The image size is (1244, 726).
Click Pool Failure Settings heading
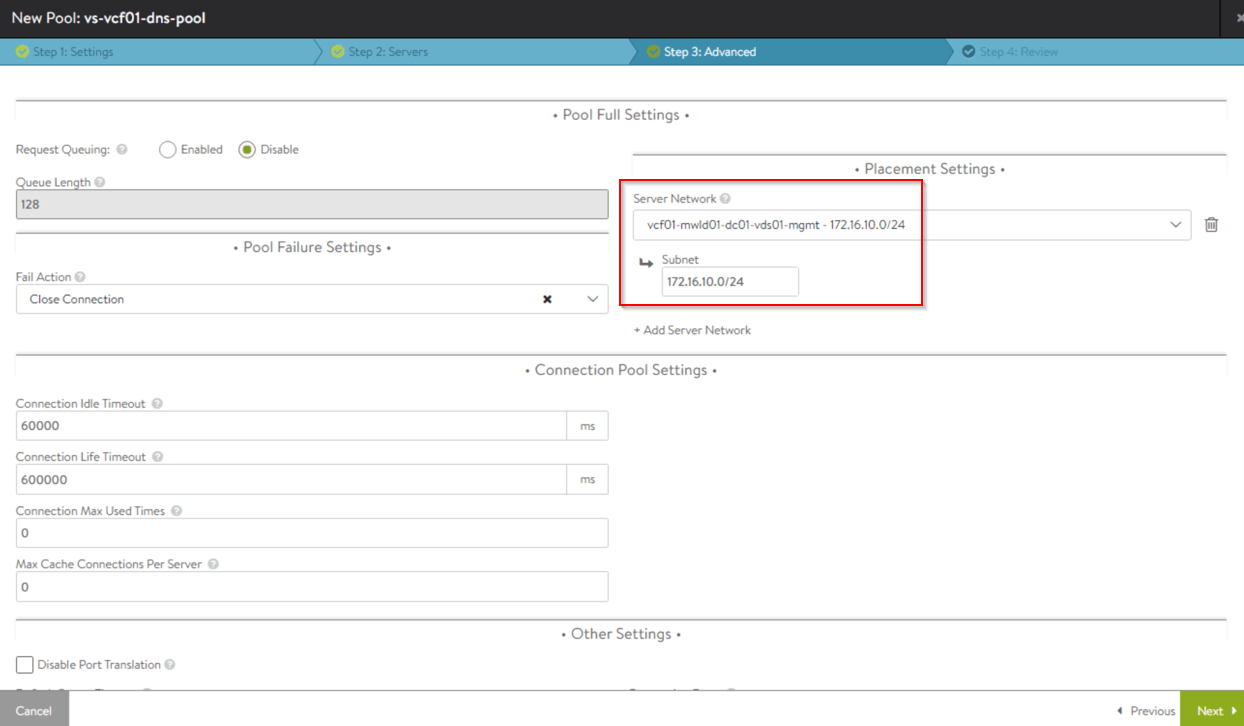[312, 247]
